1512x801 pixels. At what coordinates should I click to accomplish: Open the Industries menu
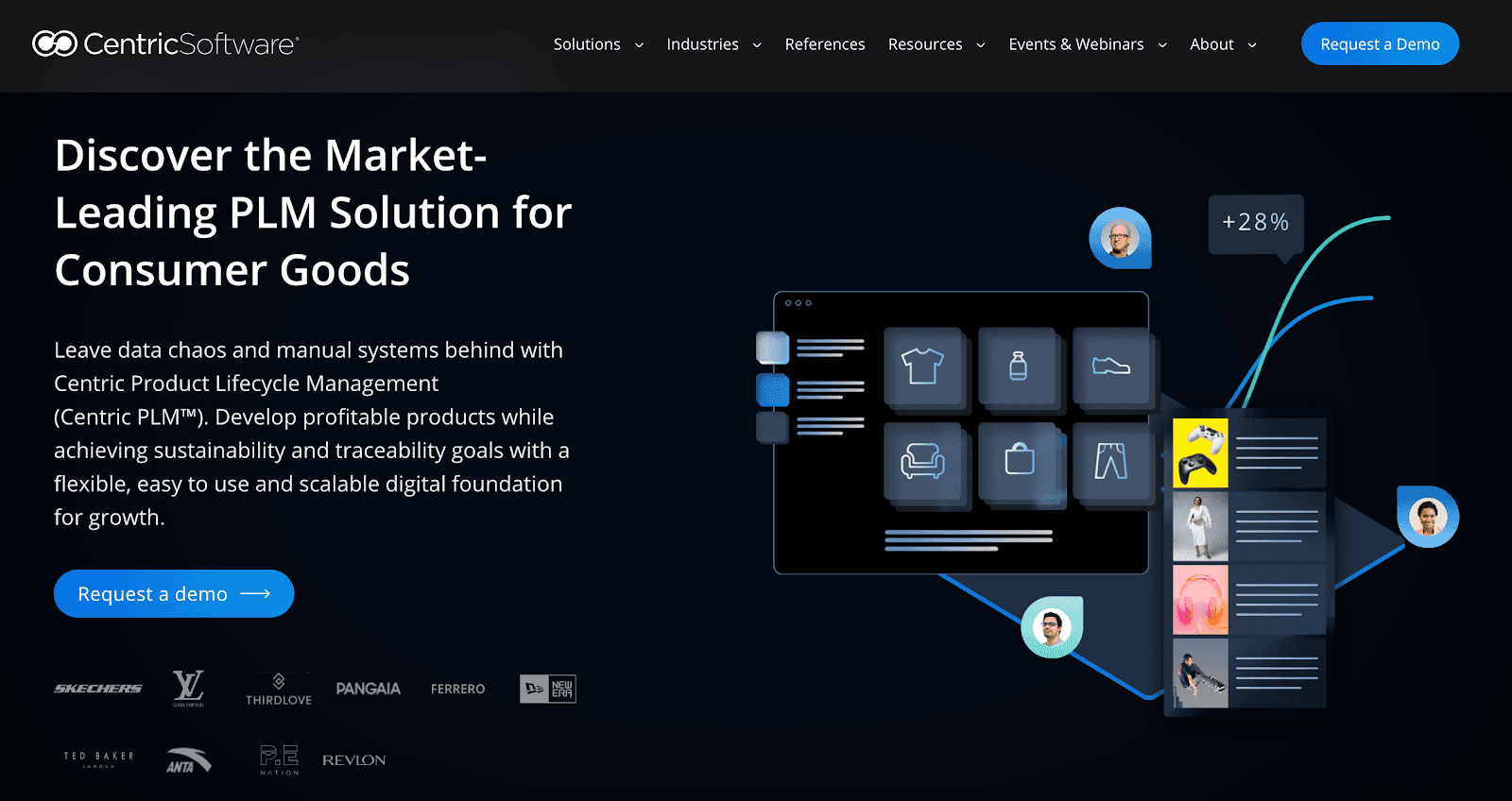tap(702, 44)
